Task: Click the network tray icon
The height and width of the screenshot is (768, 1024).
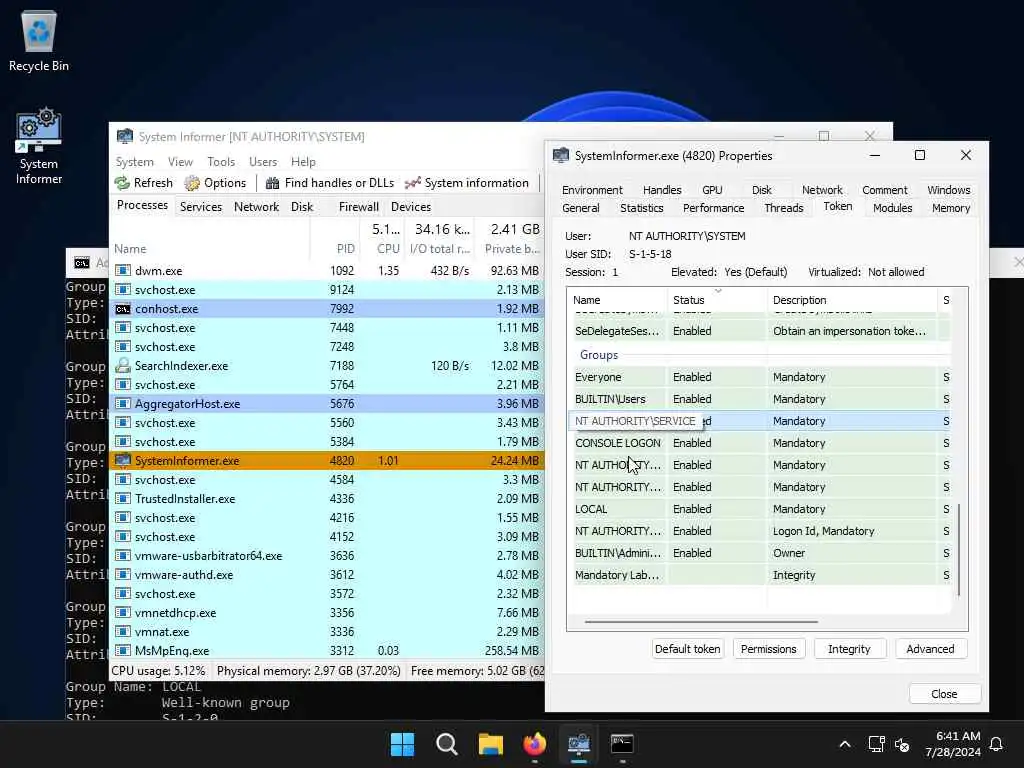Action: [876, 744]
